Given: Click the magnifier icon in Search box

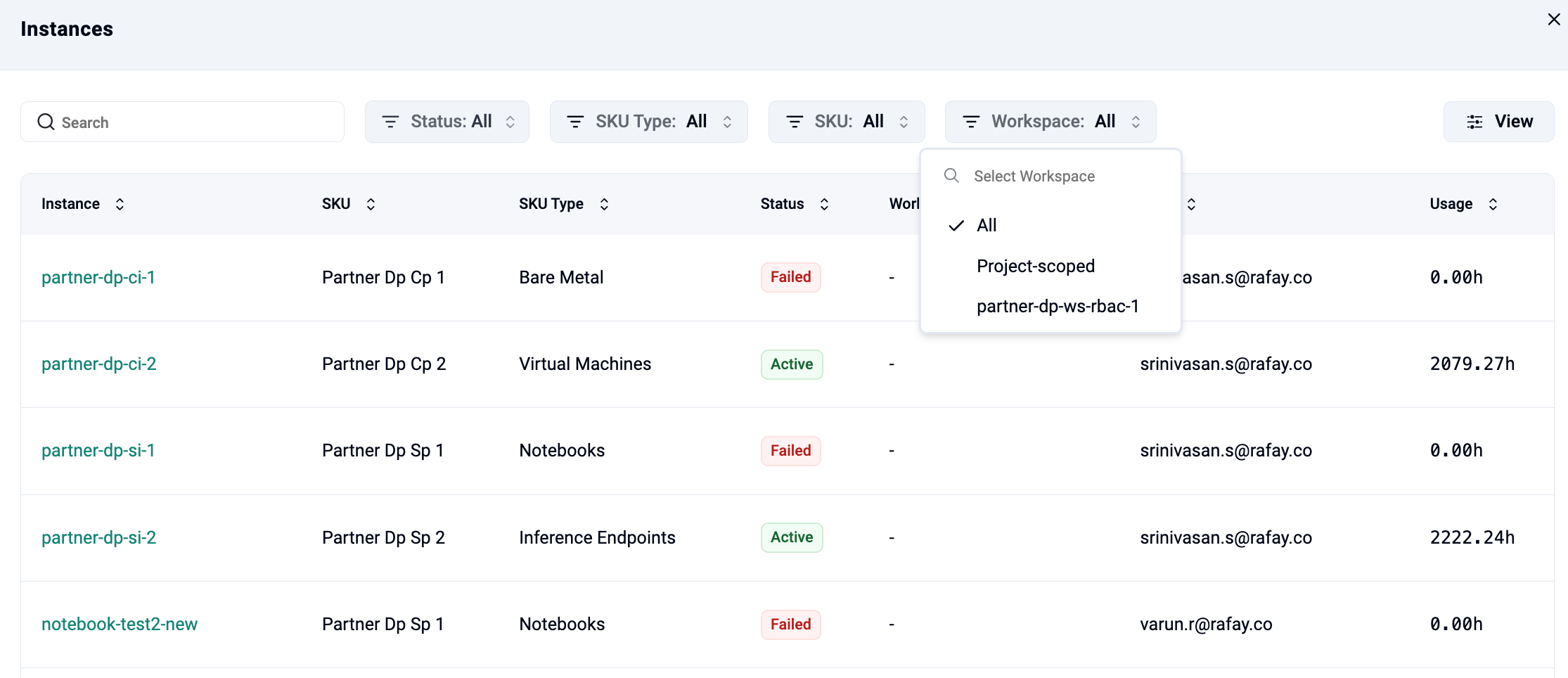Looking at the screenshot, I should tap(46, 122).
